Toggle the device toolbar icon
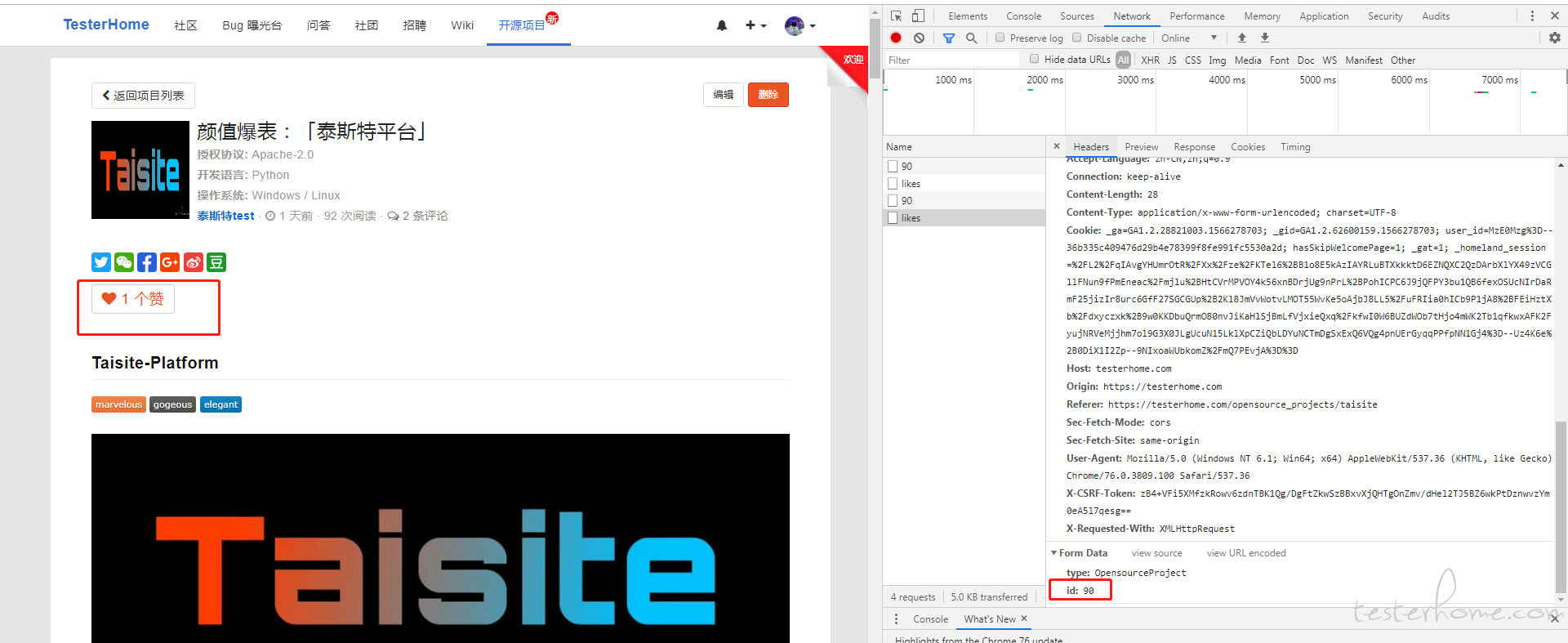This screenshot has width=1568, height=643. 918,16
